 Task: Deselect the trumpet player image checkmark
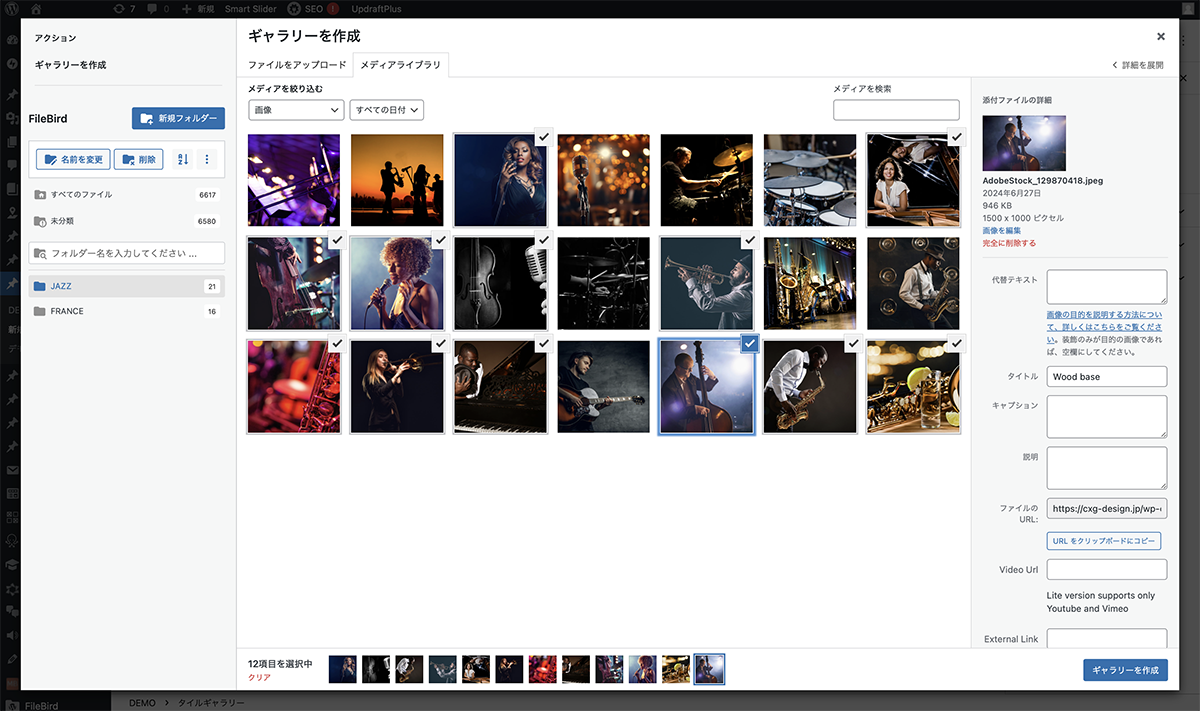pyautogui.click(x=749, y=240)
